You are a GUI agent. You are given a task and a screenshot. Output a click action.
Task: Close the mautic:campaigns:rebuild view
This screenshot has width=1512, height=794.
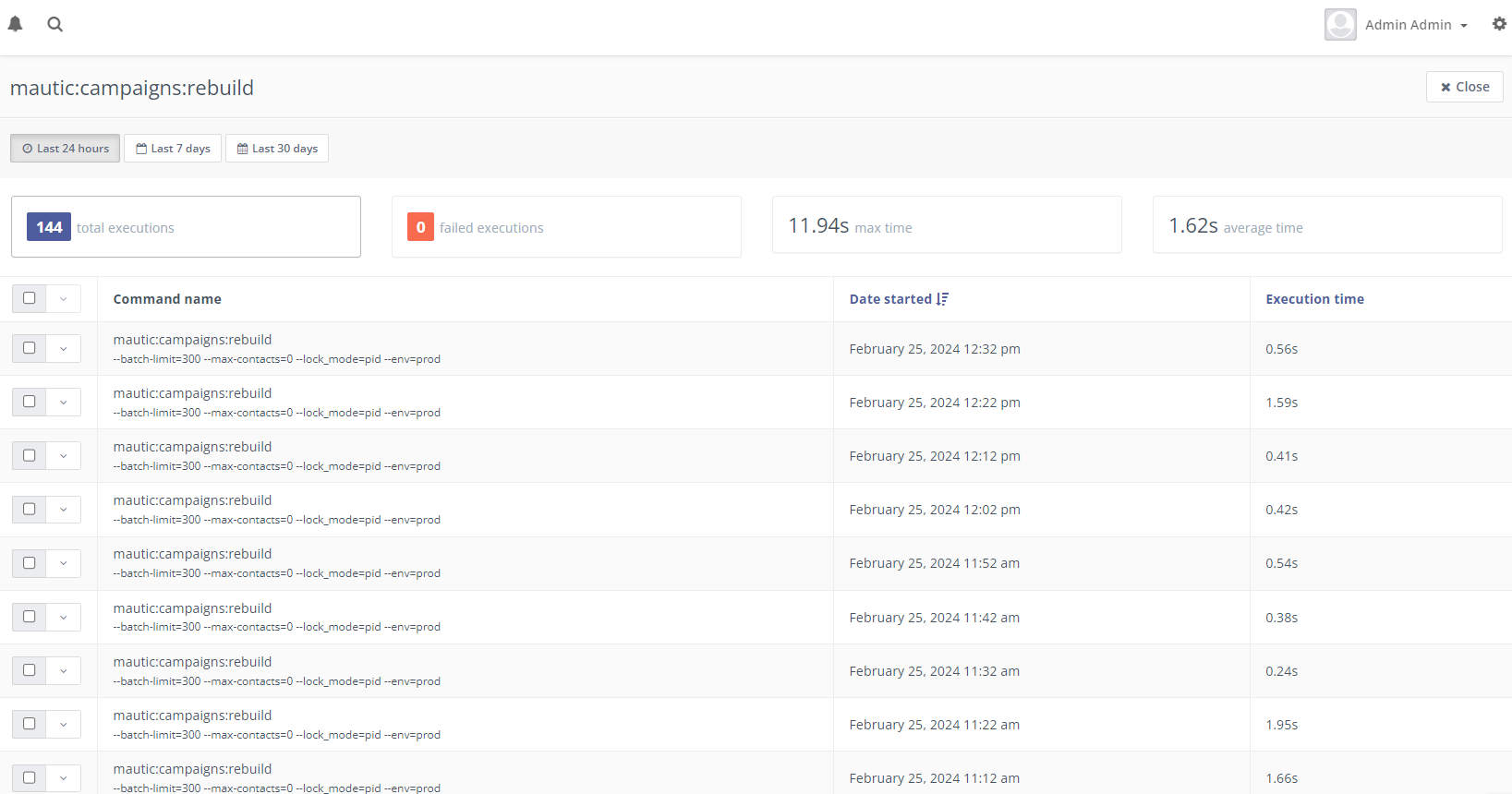click(x=1464, y=87)
